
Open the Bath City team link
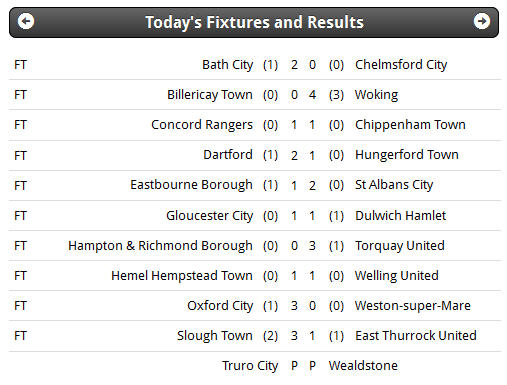point(227,65)
